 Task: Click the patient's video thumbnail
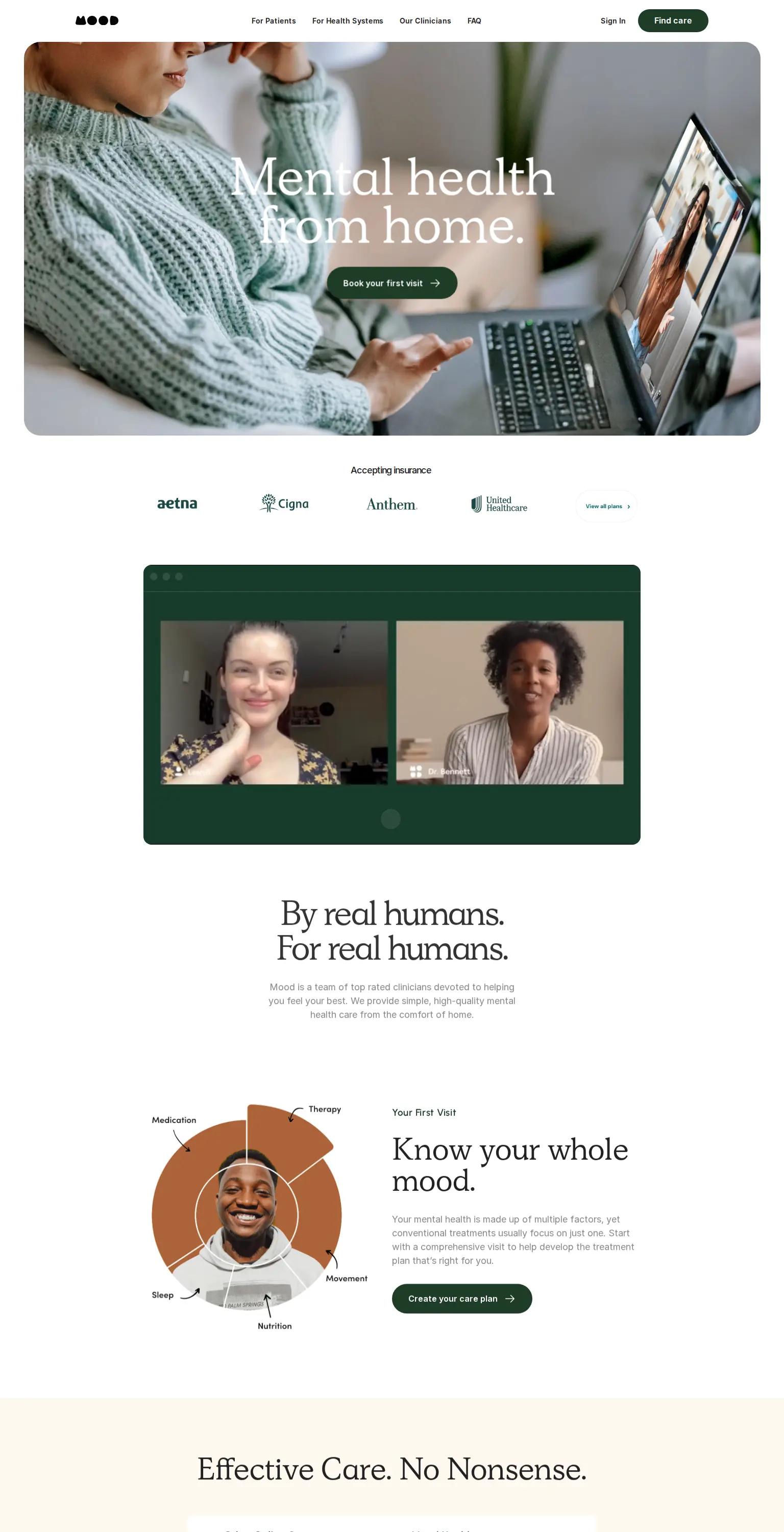(x=274, y=702)
